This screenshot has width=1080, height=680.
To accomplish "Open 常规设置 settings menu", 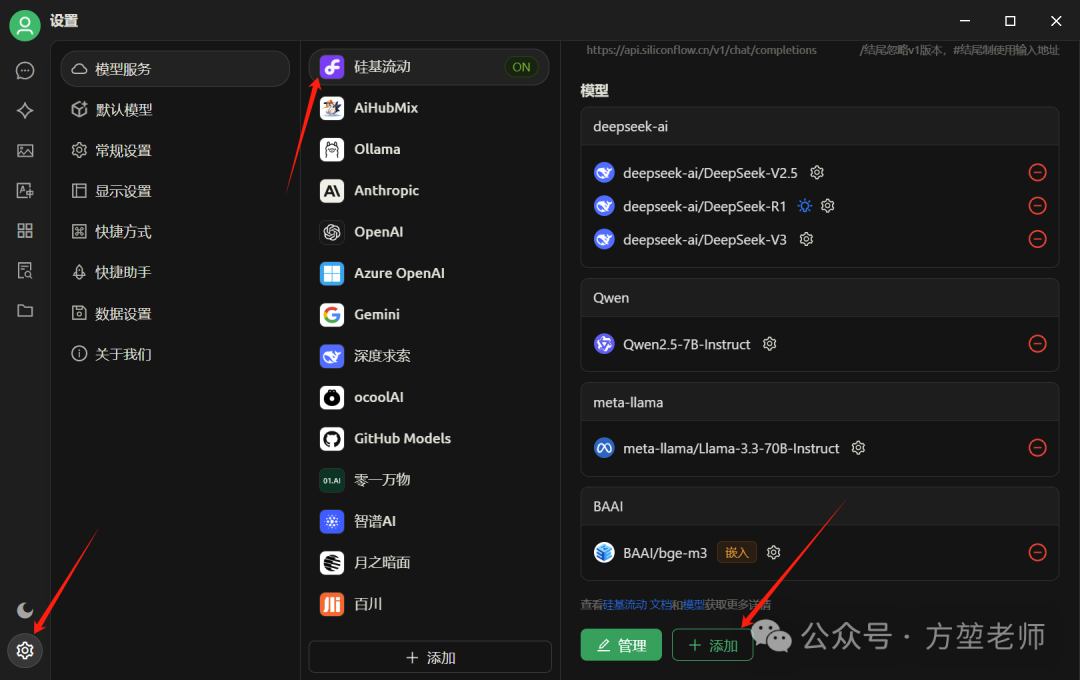I will point(175,150).
